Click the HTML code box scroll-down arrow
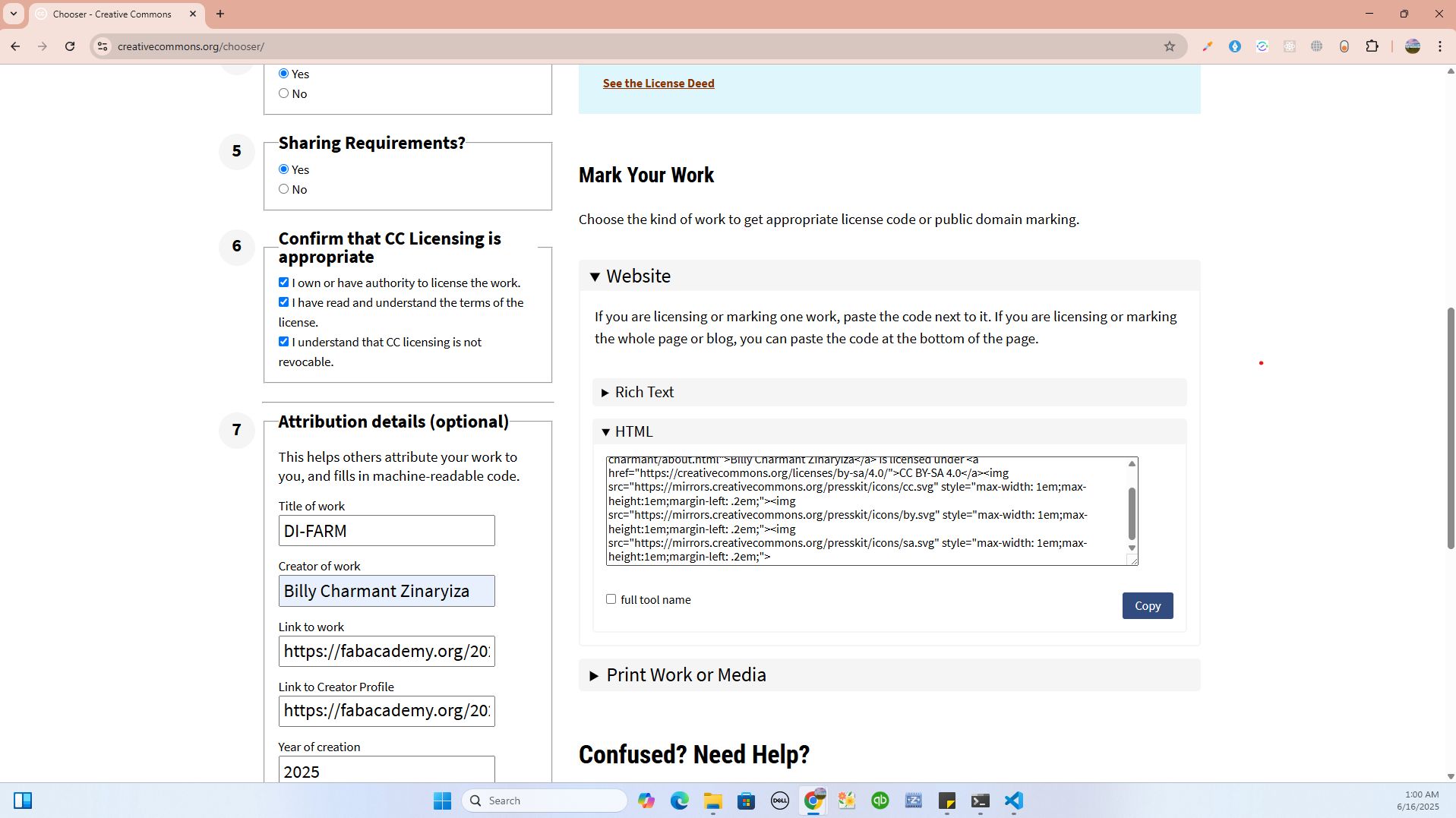Viewport: 1456px width, 818px height. [1132, 548]
